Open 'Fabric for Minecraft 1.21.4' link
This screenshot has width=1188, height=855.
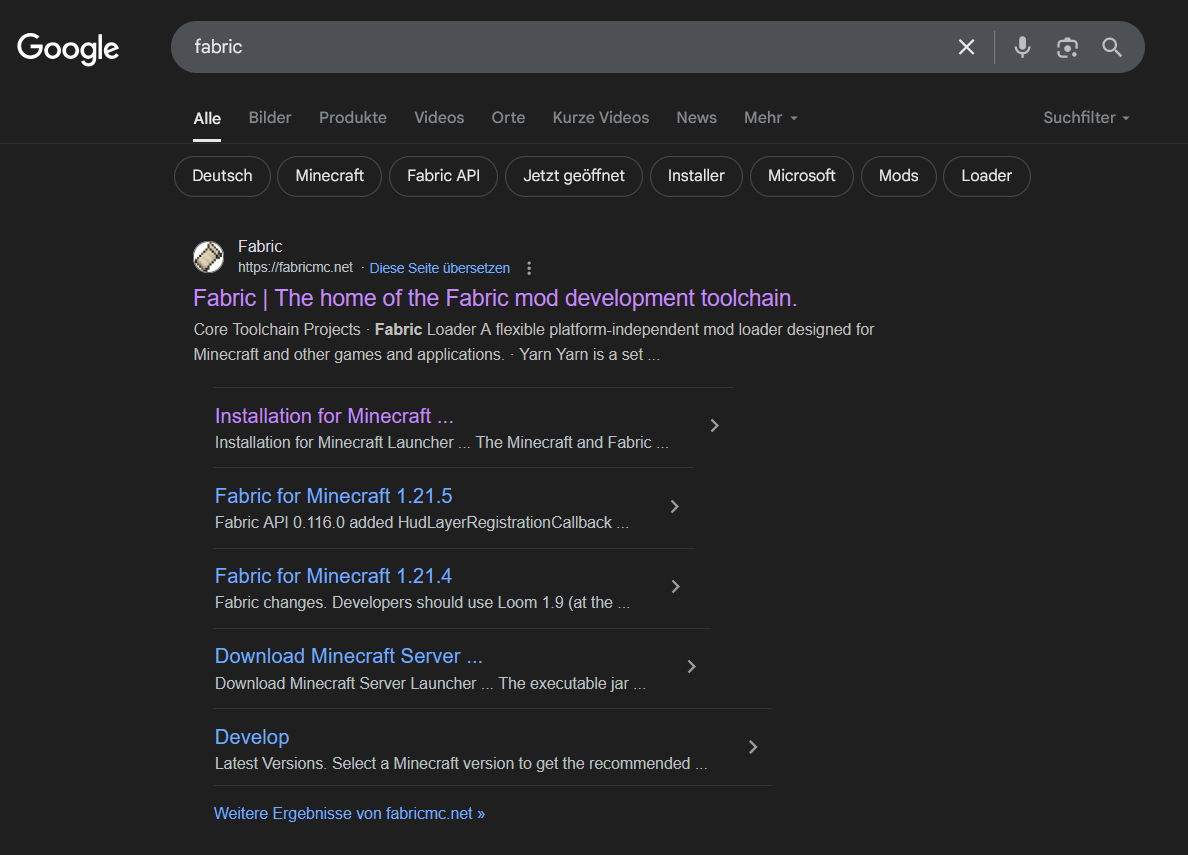pyautogui.click(x=333, y=576)
